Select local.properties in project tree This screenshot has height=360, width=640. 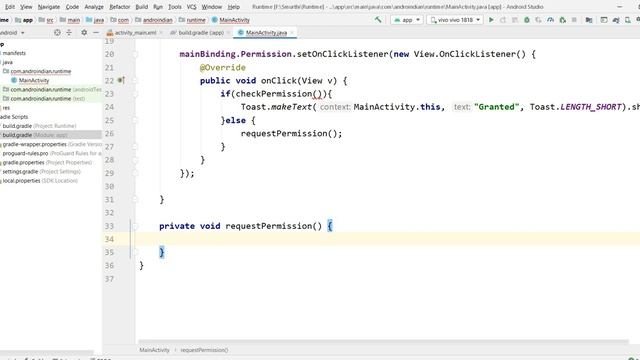point(40,180)
